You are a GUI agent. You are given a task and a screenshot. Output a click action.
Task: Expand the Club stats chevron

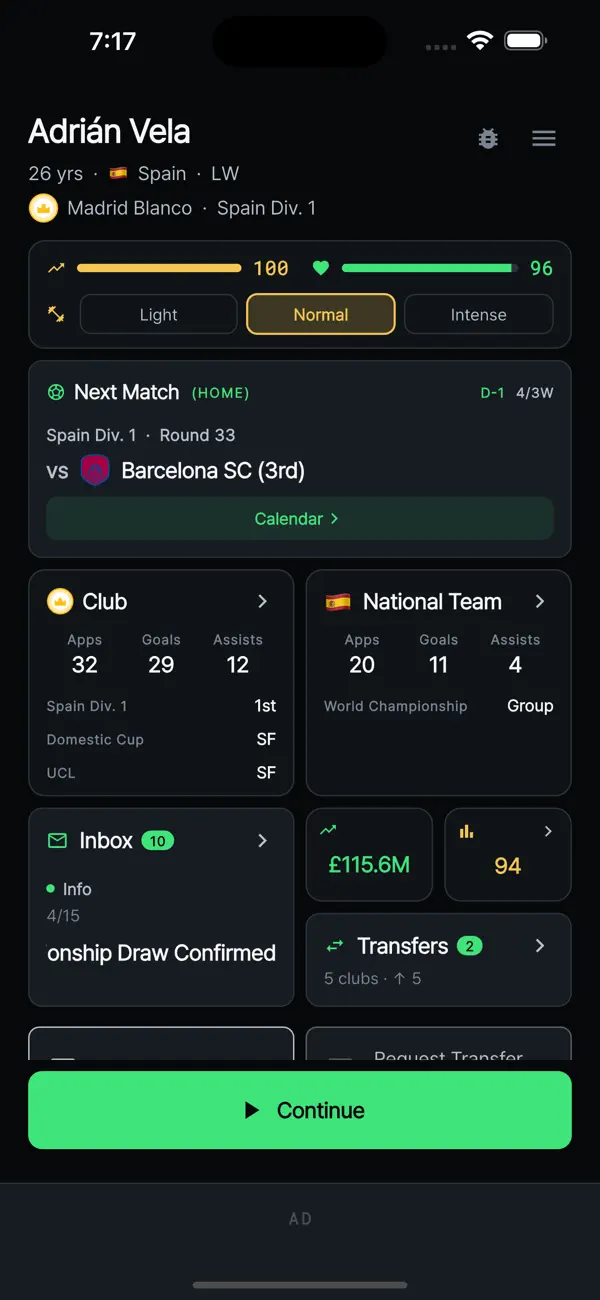tap(263, 601)
